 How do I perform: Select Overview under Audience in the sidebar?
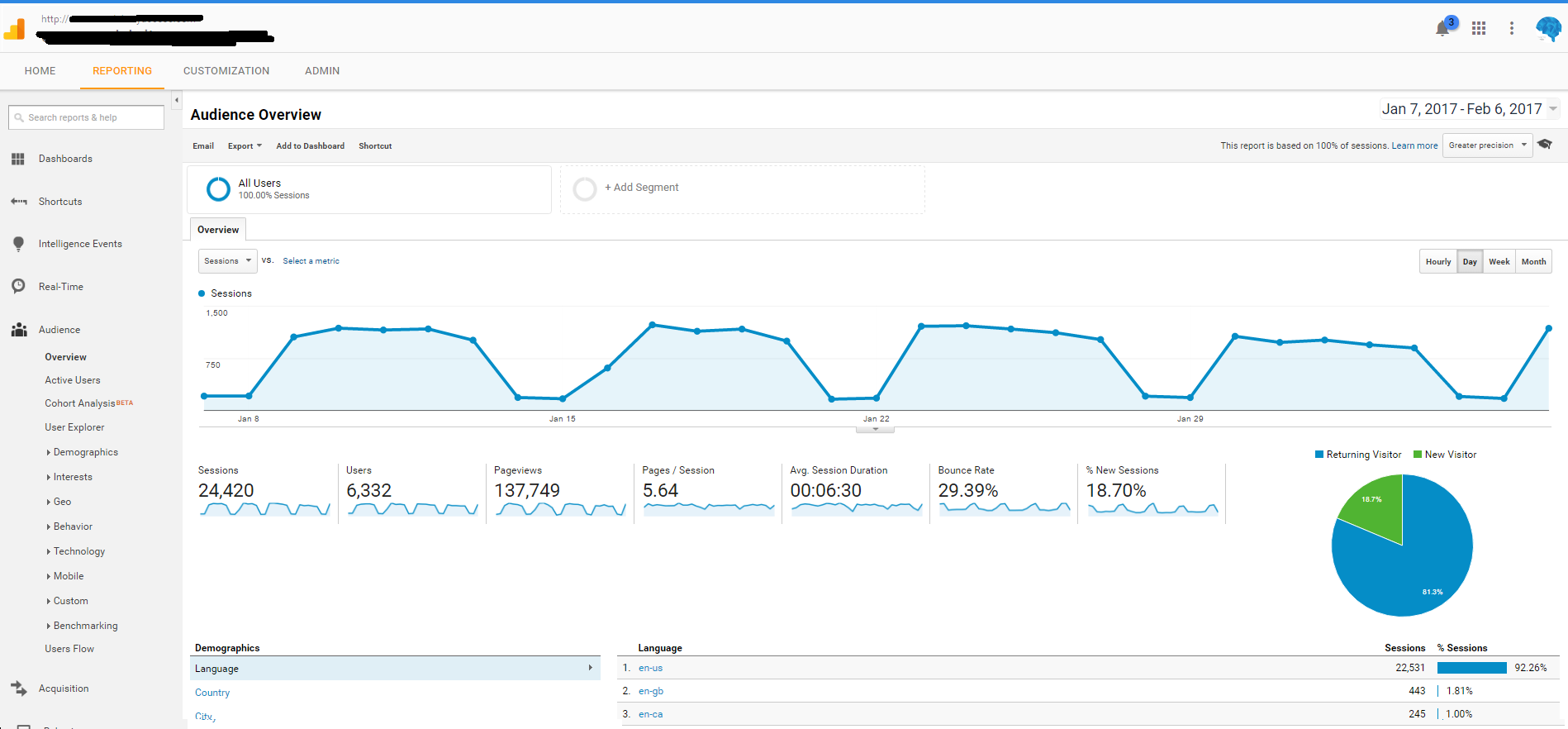click(65, 357)
